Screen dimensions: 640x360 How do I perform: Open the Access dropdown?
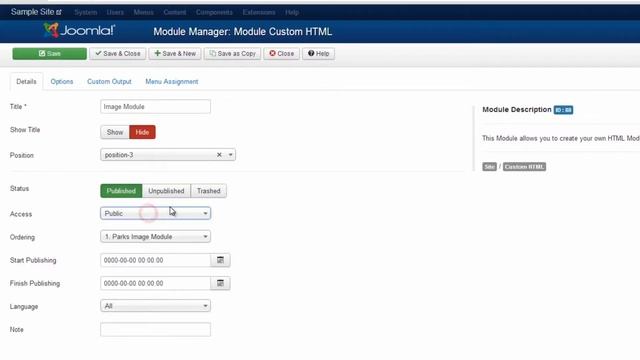156,213
